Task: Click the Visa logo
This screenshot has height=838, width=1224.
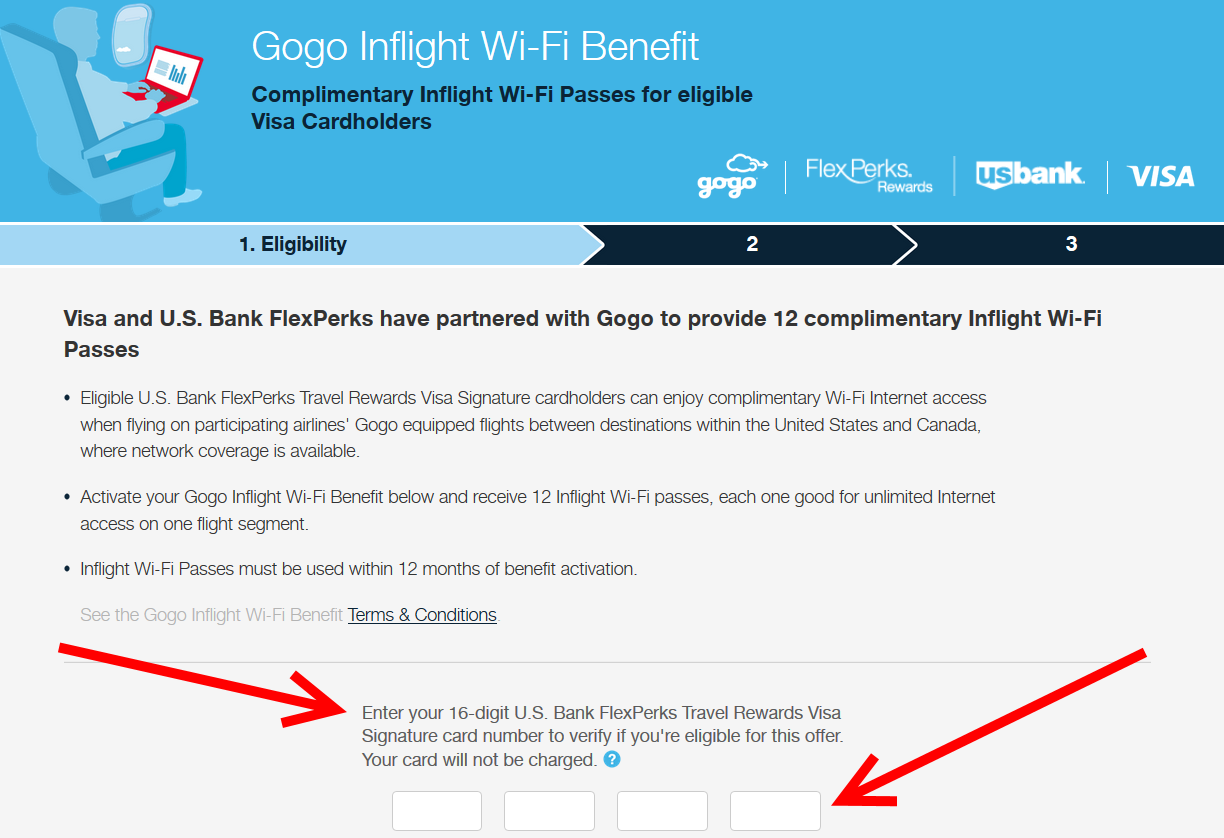Action: coord(1161,176)
